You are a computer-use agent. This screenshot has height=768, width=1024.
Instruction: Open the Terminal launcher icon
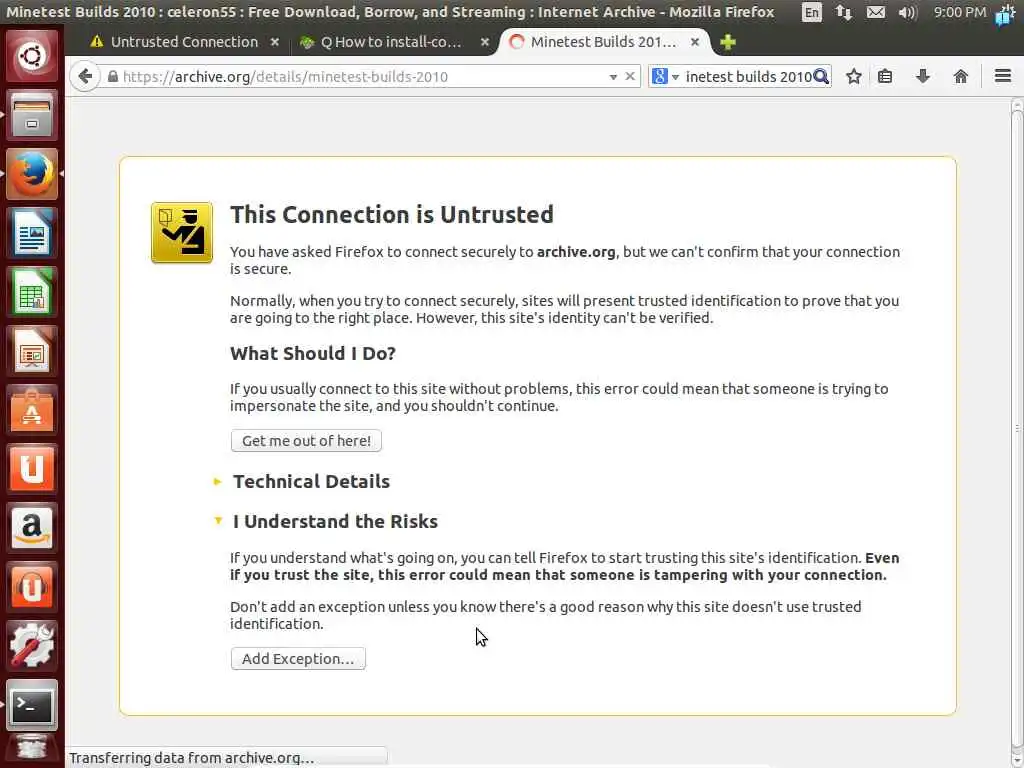tap(31, 705)
